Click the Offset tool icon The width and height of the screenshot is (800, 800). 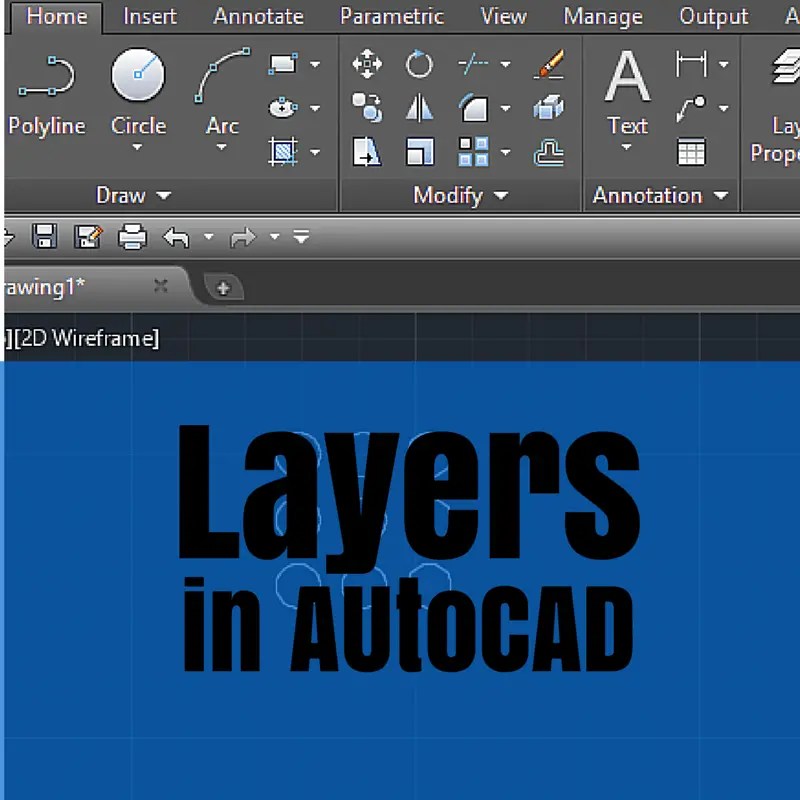pyautogui.click(x=549, y=152)
